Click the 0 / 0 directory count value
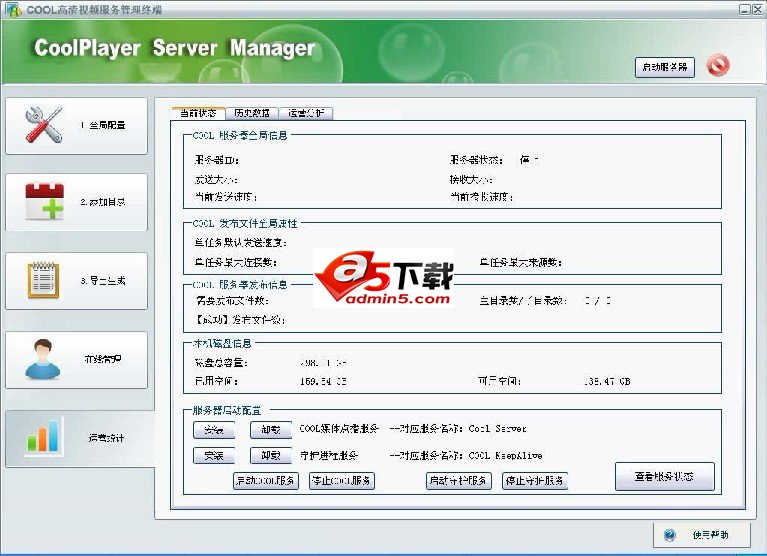Viewport: 767px width, 556px height. point(598,300)
